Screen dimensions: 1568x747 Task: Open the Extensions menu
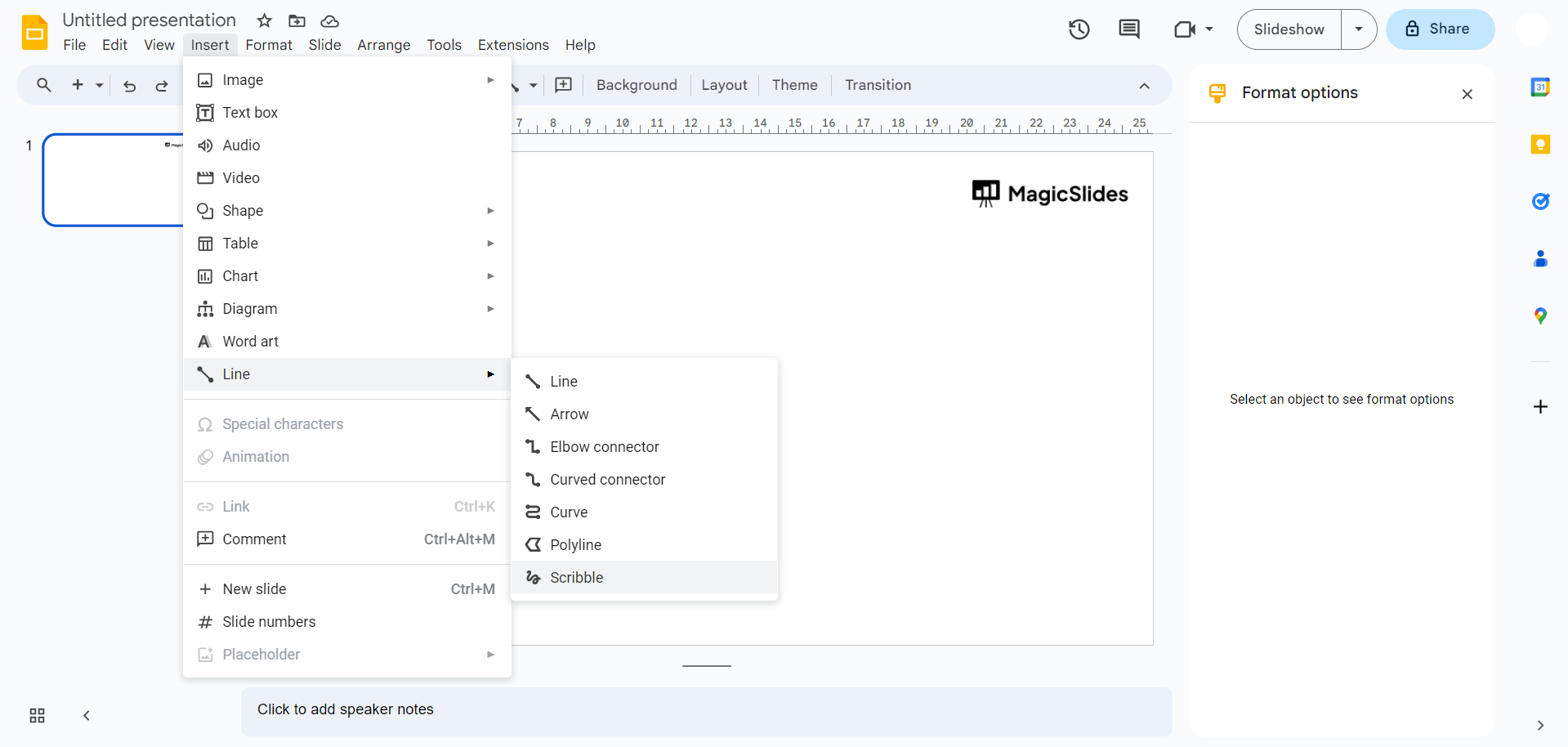512,45
